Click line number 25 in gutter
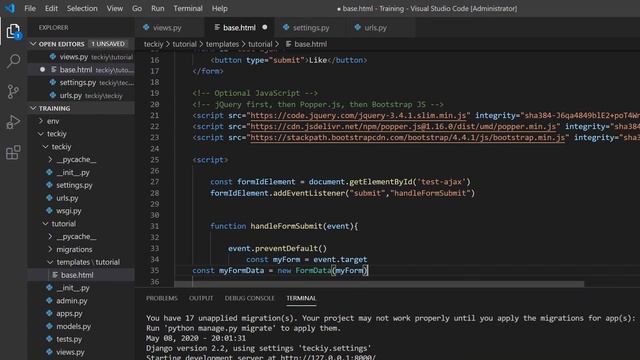This screenshot has height=360, width=640. (x=154, y=160)
